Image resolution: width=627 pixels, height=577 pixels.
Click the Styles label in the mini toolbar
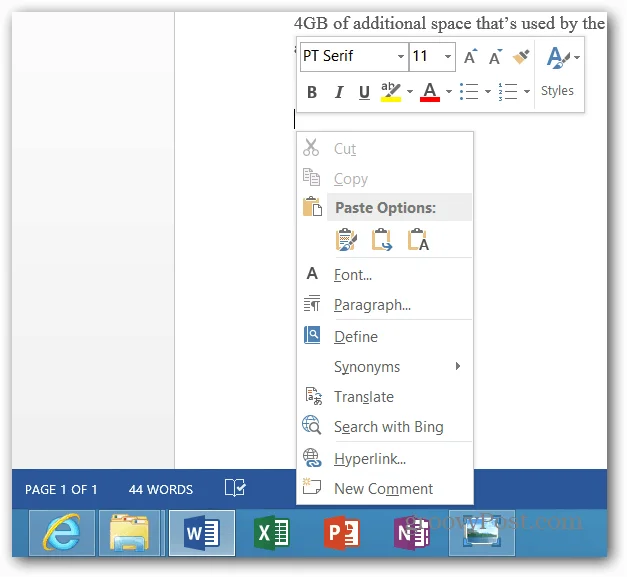point(557,91)
